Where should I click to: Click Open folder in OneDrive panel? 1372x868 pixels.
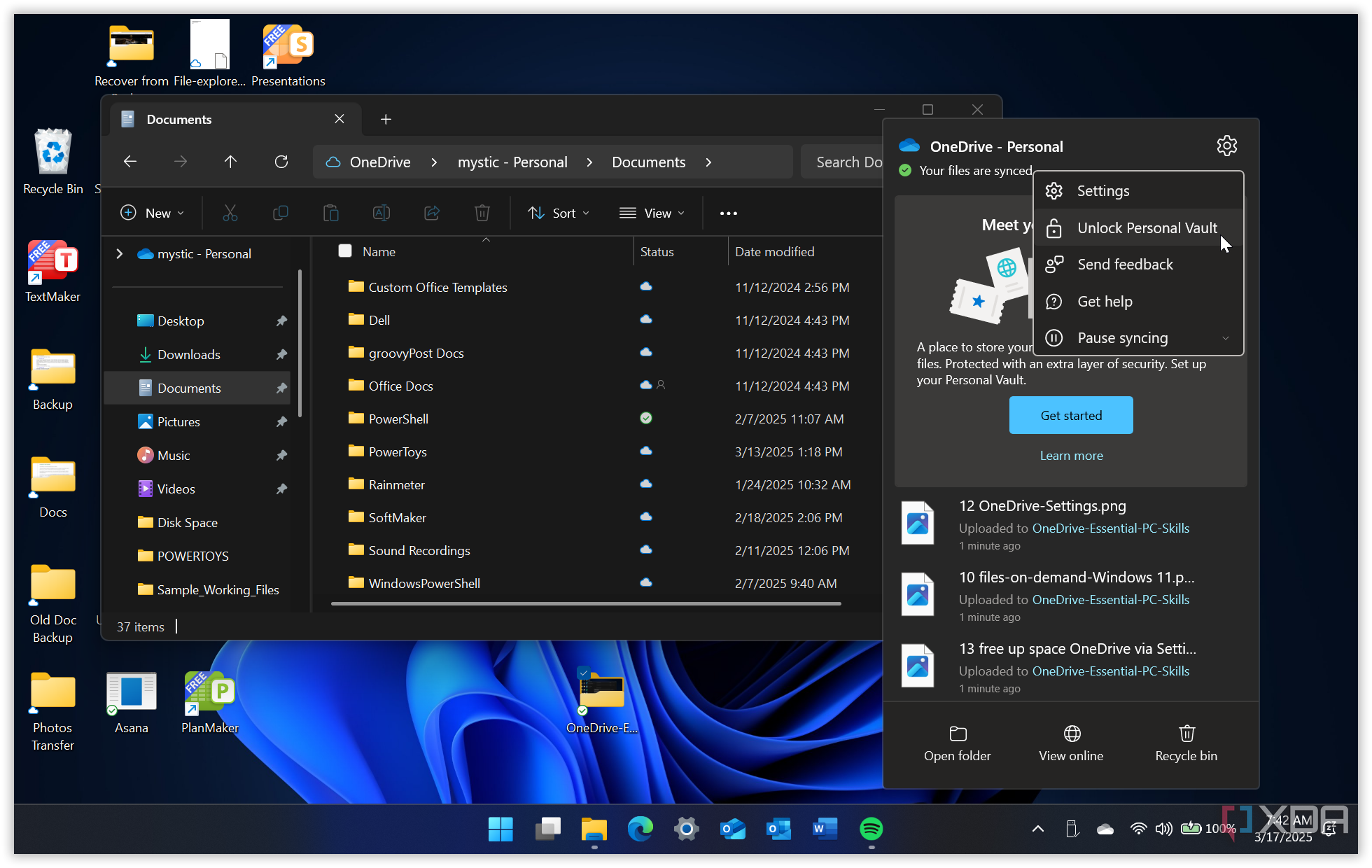pyautogui.click(x=958, y=743)
